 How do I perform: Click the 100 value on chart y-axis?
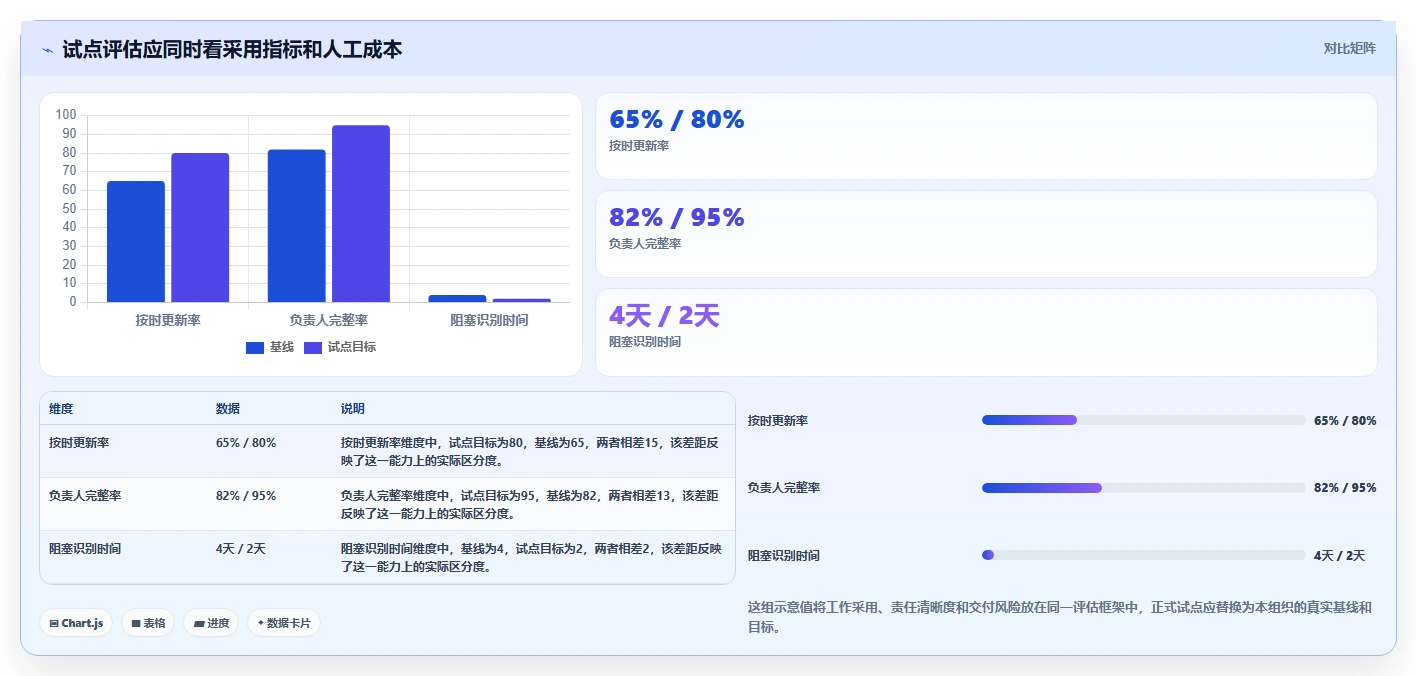tap(67, 115)
